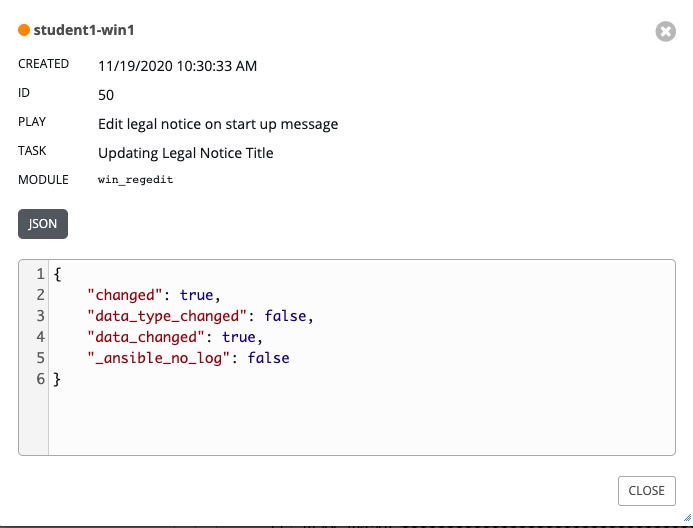This screenshot has height=528, width=693.
Task: Click line number 6 in the gutter
Action: click(x=39, y=379)
